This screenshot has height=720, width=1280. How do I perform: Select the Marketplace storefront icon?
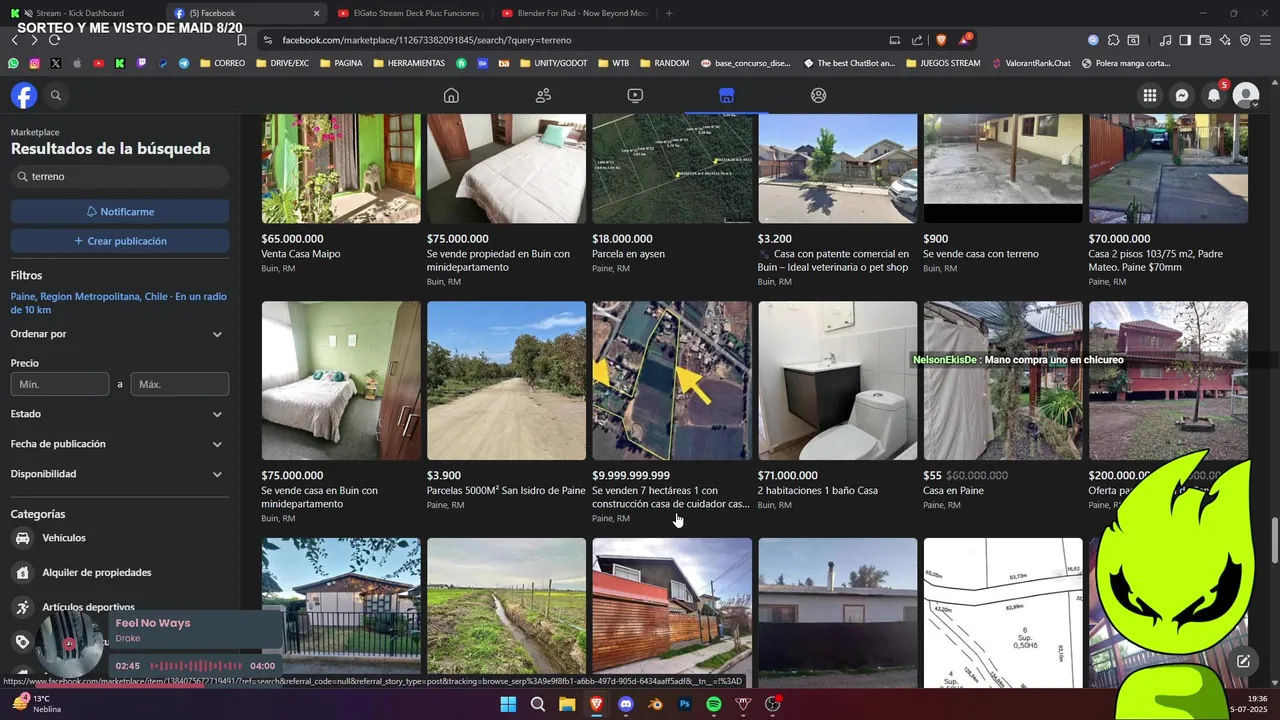pos(727,95)
